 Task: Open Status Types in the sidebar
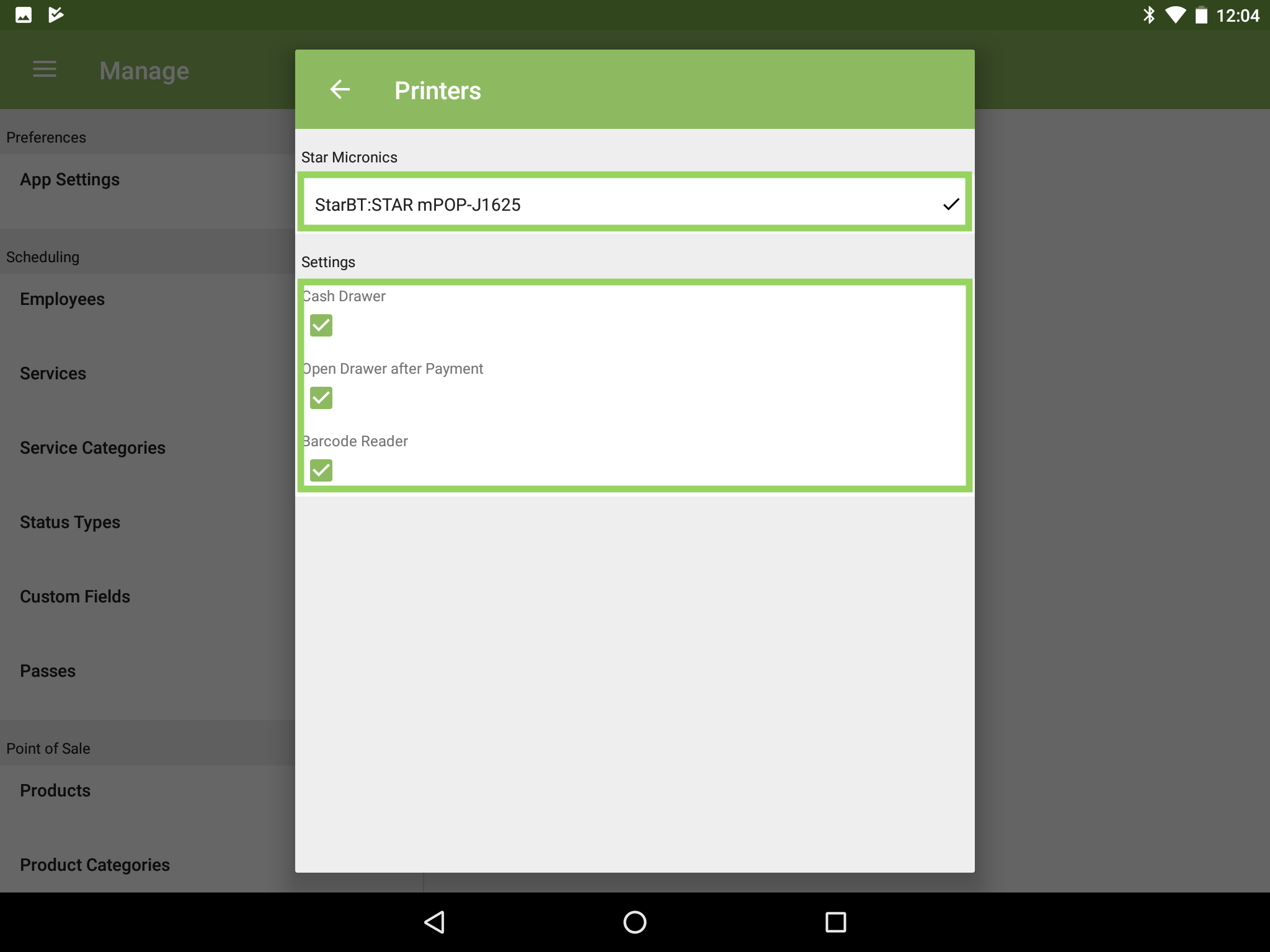pos(70,522)
